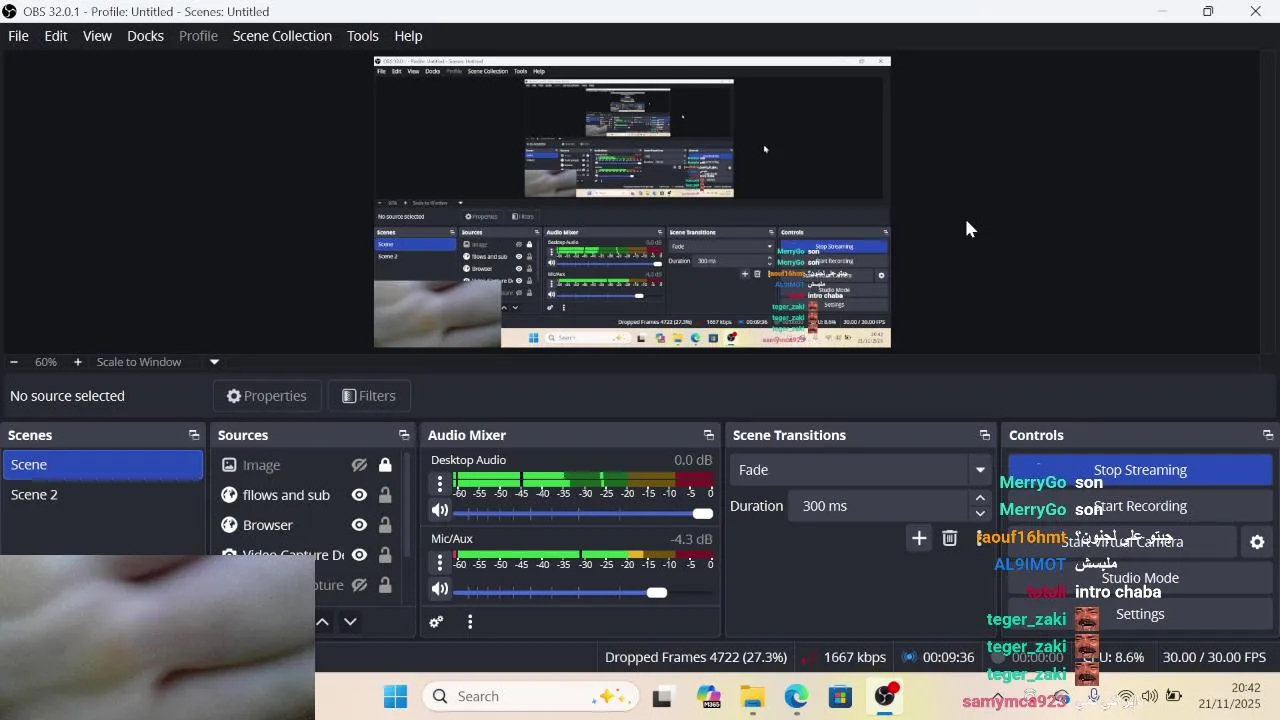The height and width of the screenshot is (720, 1280).
Task: Unlock the Image source
Action: tap(385, 465)
